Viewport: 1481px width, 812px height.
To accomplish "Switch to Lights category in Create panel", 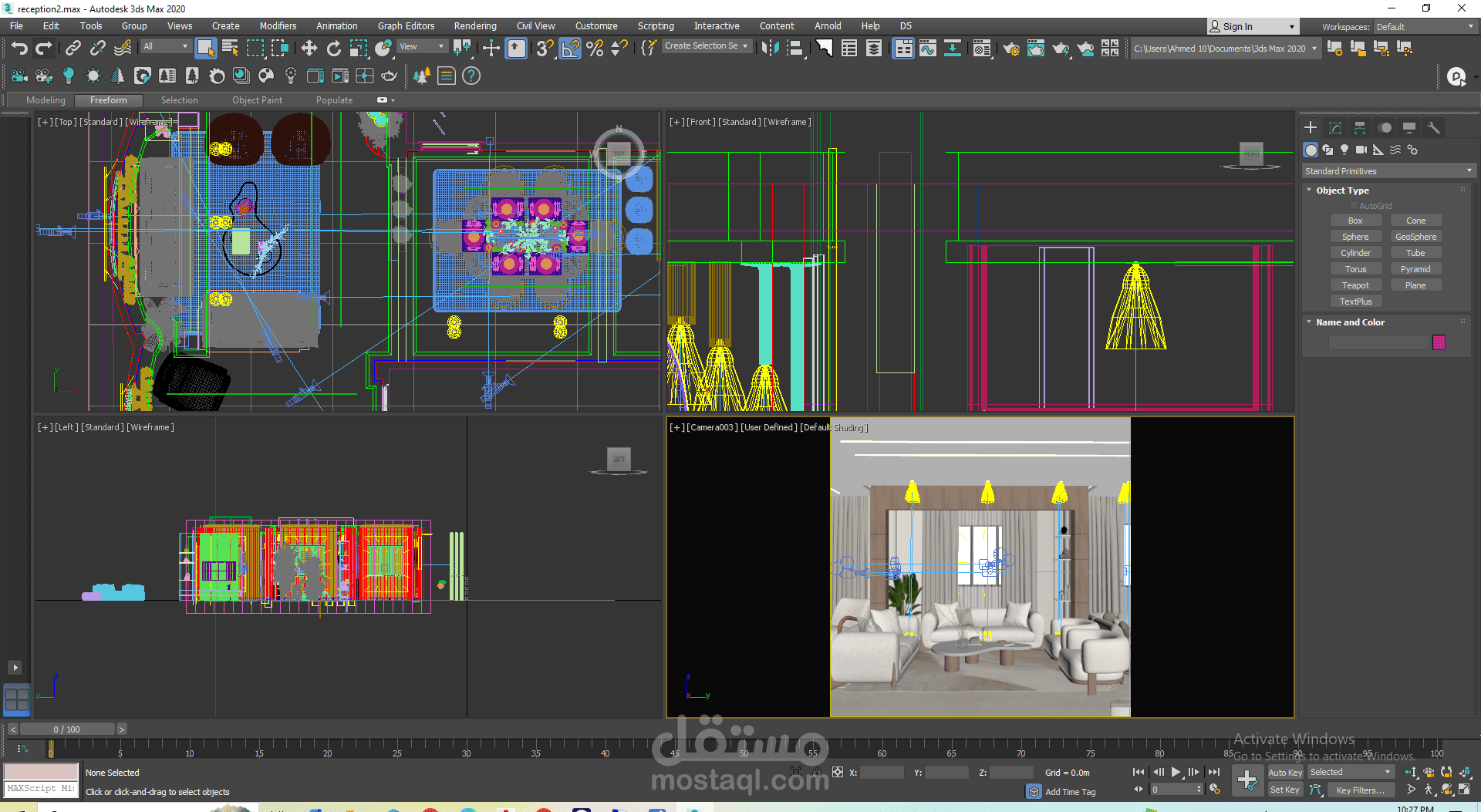I will tap(1344, 150).
